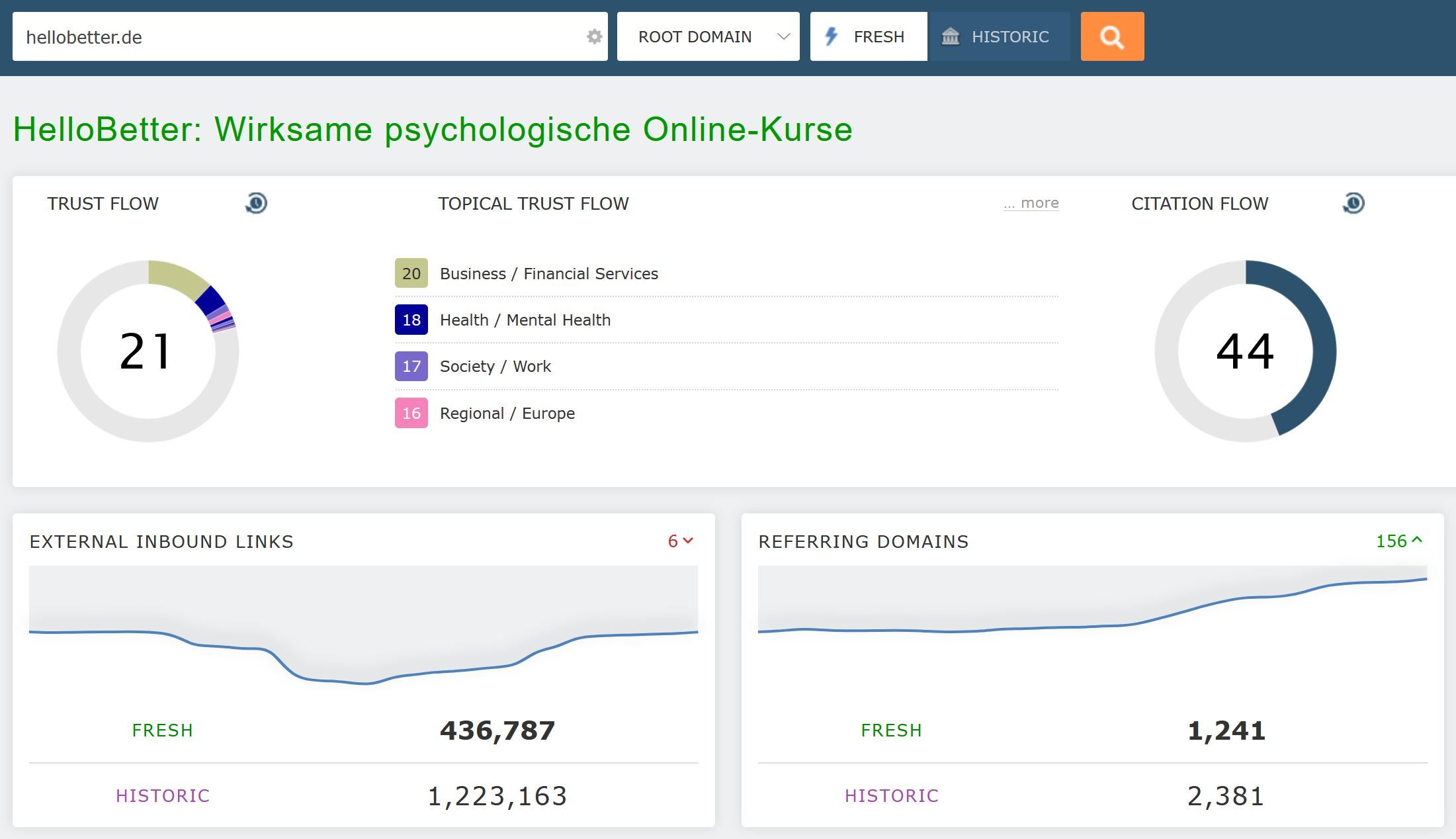Click the historic referring domains value 2,381
The image size is (1456, 839).
click(x=1226, y=796)
